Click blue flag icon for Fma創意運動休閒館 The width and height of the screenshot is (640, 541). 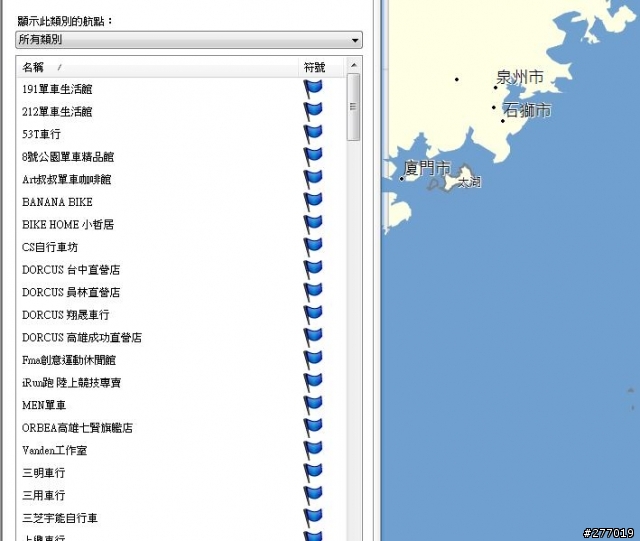point(313,360)
